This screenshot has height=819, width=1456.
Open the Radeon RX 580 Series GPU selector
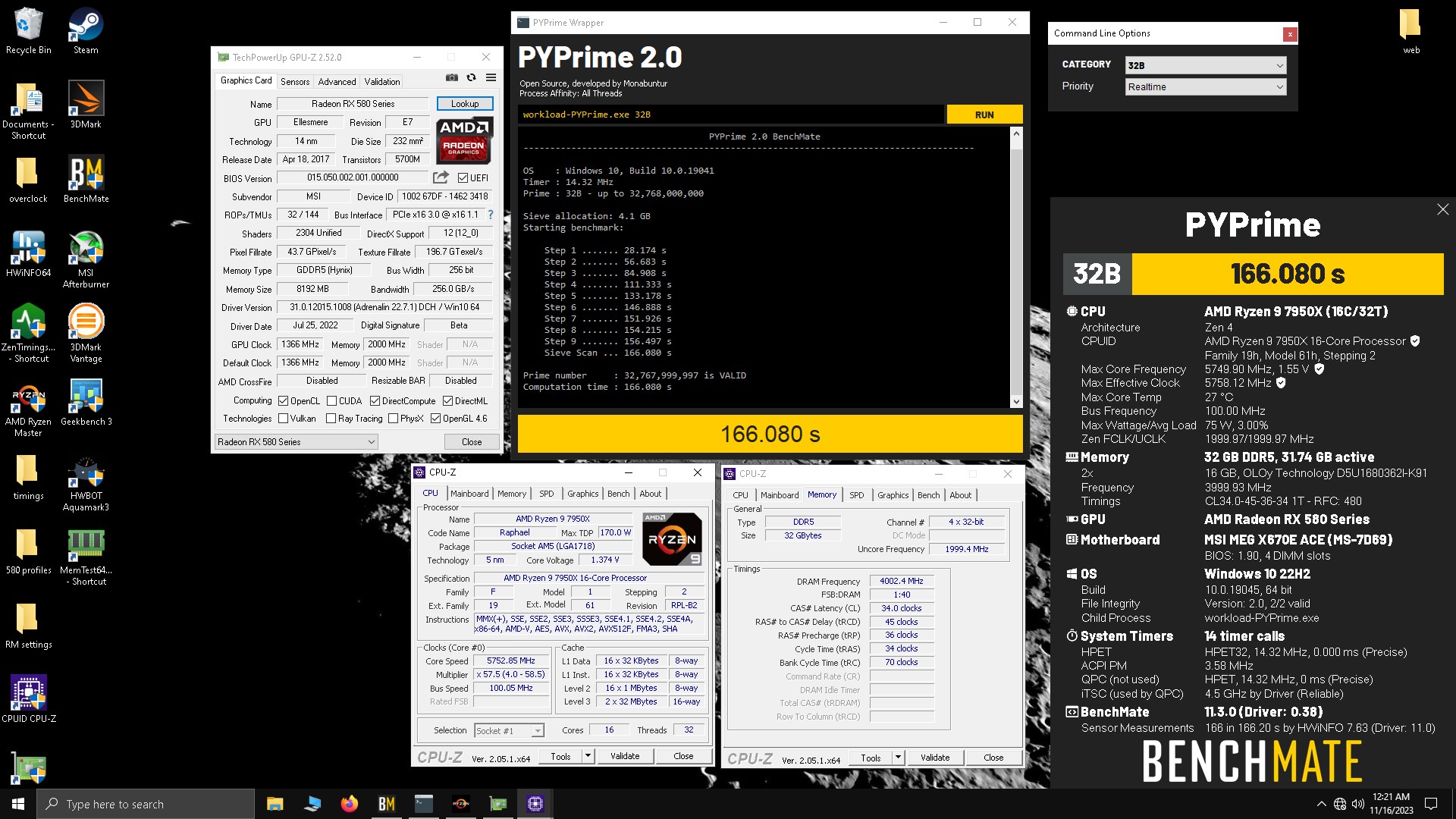click(296, 442)
